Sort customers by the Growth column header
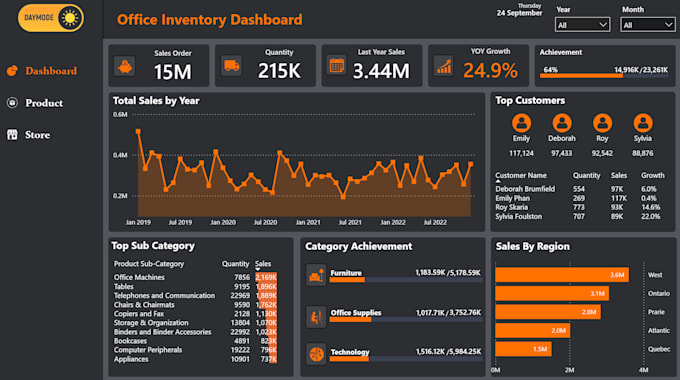The width and height of the screenshot is (680, 380). click(653, 175)
